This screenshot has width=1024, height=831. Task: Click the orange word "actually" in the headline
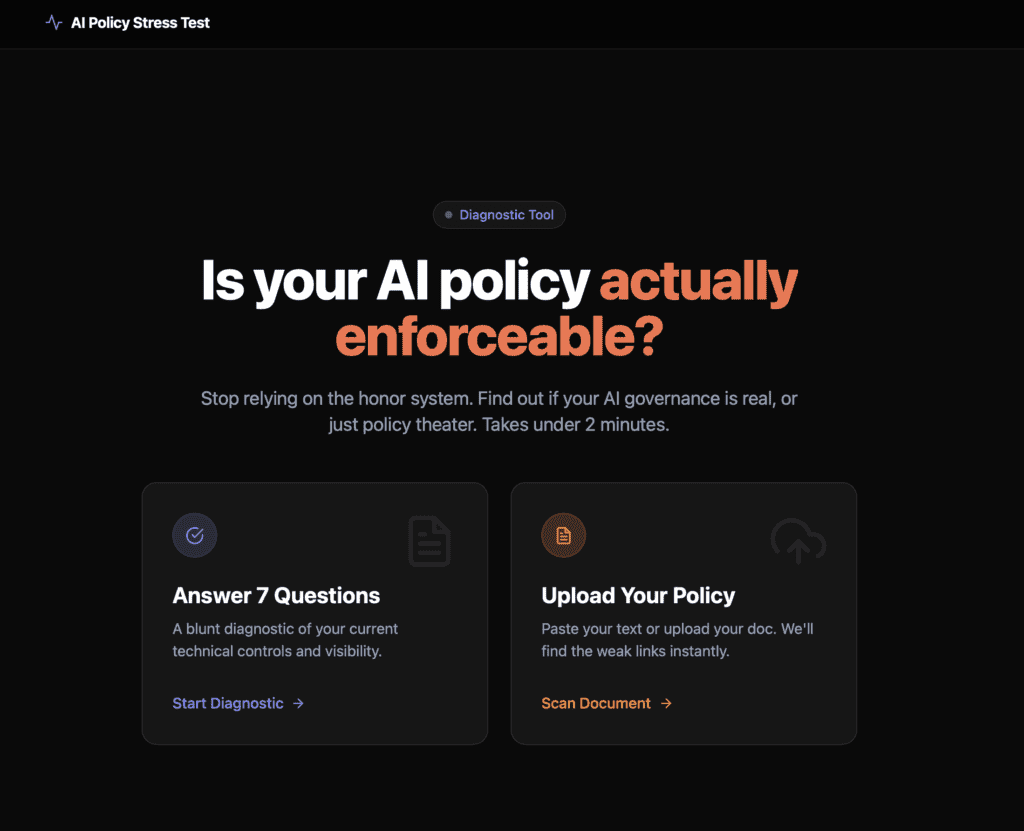pyautogui.click(x=698, y=282)
